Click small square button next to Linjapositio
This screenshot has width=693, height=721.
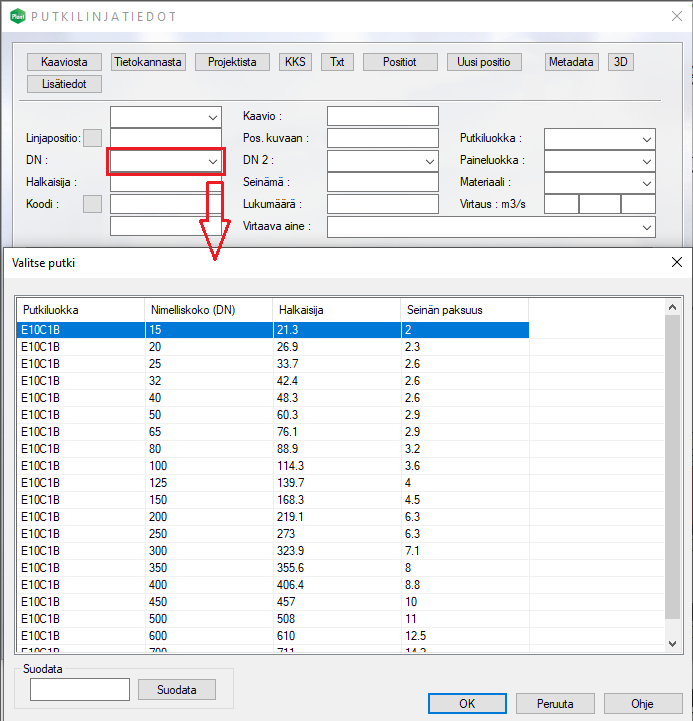92,138
